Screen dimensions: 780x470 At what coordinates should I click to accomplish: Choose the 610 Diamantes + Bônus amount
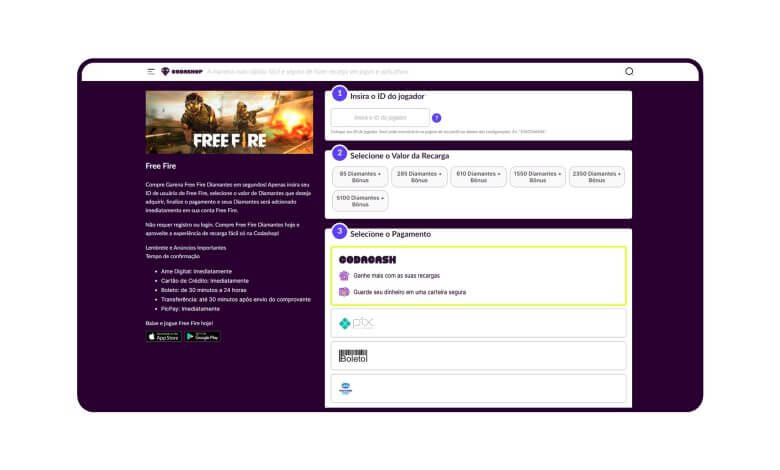pos(477,176)
